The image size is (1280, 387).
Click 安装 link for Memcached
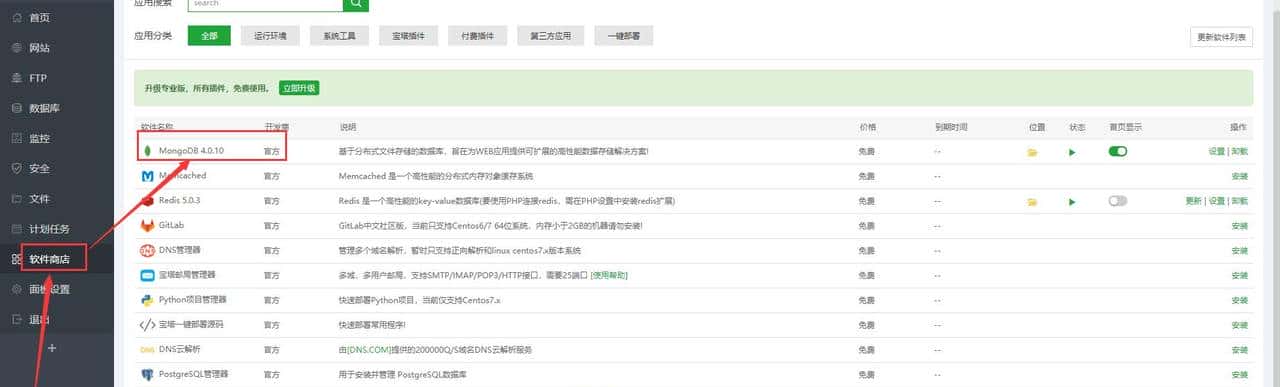click(1240, 176)
